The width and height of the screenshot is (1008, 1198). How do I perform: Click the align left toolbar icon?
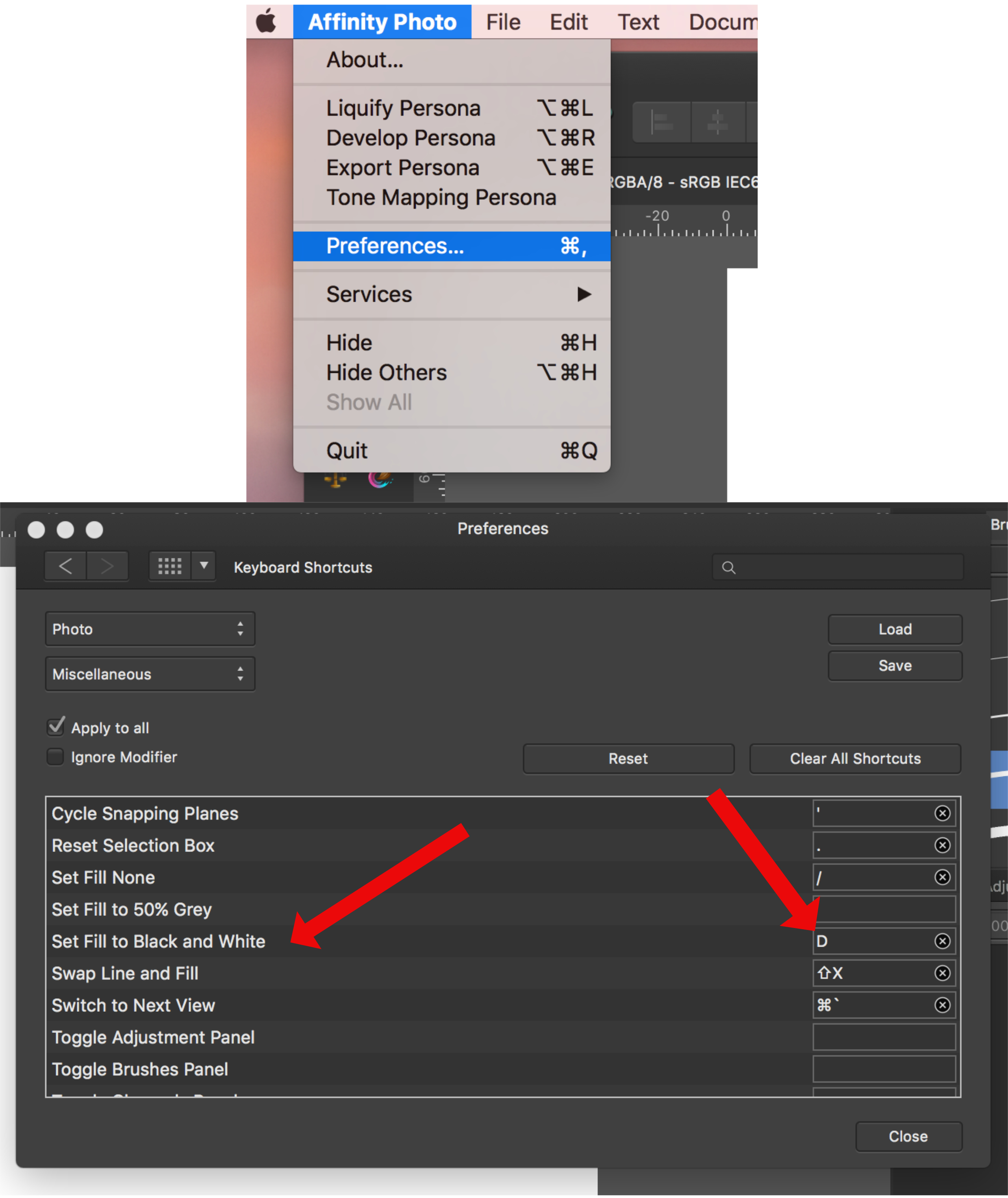pos(662,122)
